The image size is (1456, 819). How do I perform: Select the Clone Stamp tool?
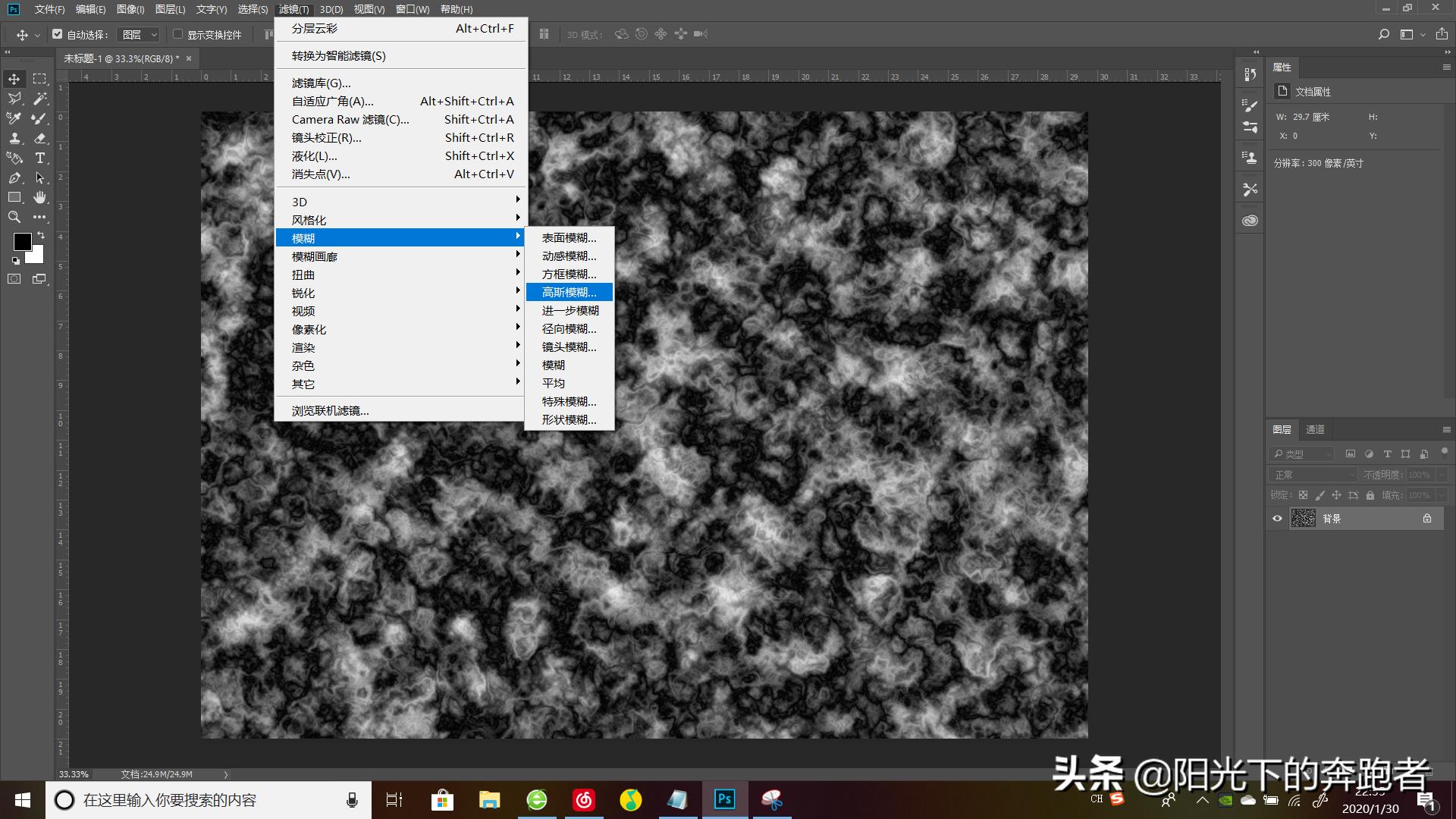coord(14,138)
